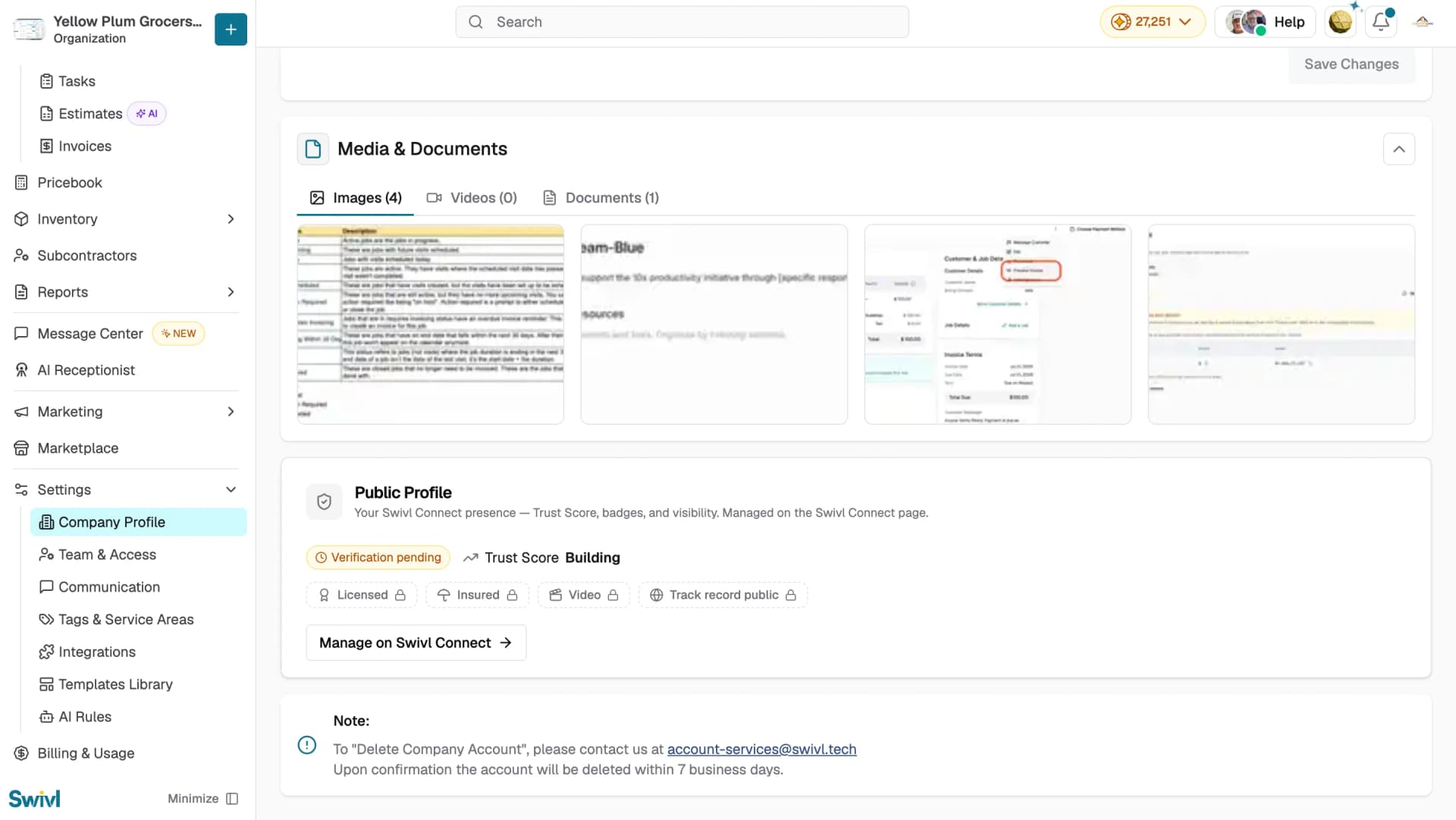Expand the Marketing submenu chevron

click(231, 412)
